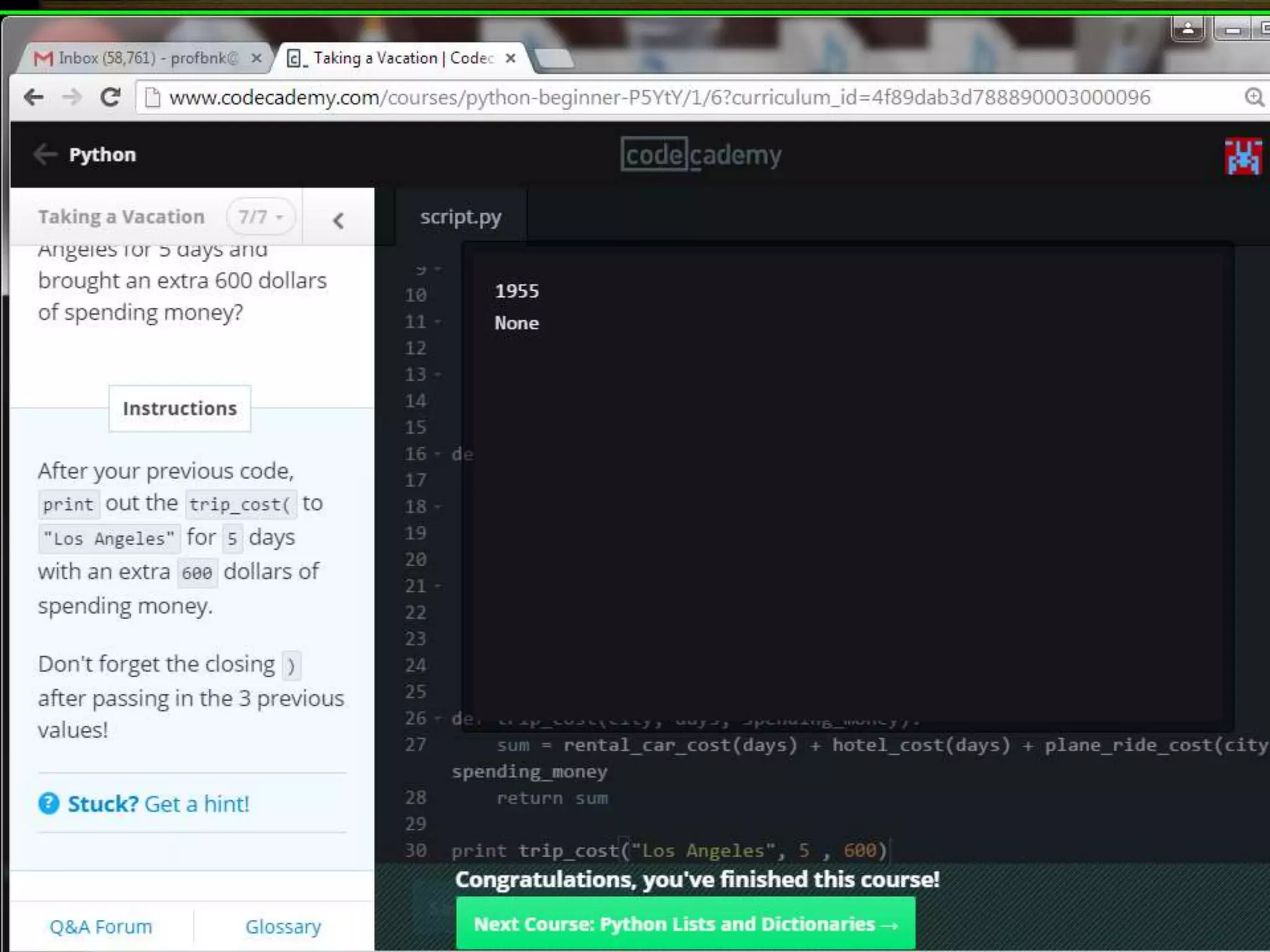Open the Stuck? Get a hint! link
The height and width of the screenshot is (952, 1270).
(158, 804)
